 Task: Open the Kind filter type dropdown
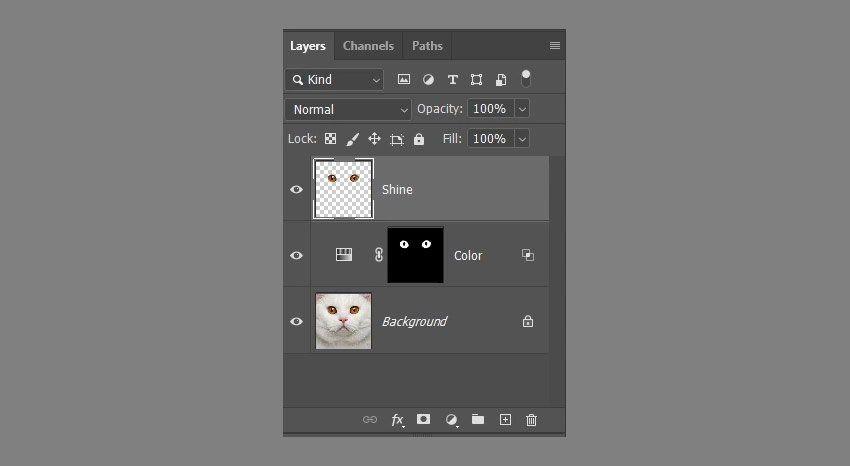(334, 79)
